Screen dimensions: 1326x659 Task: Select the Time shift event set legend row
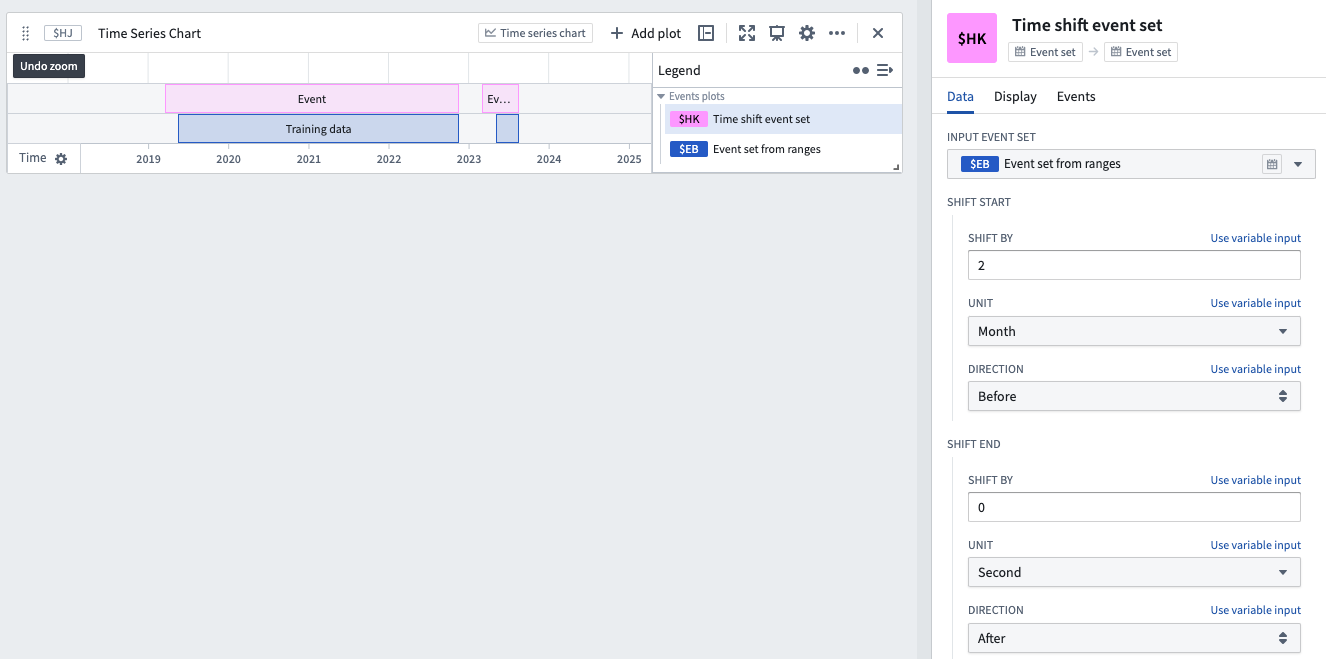pyautogui.click(x=783, y=119)
